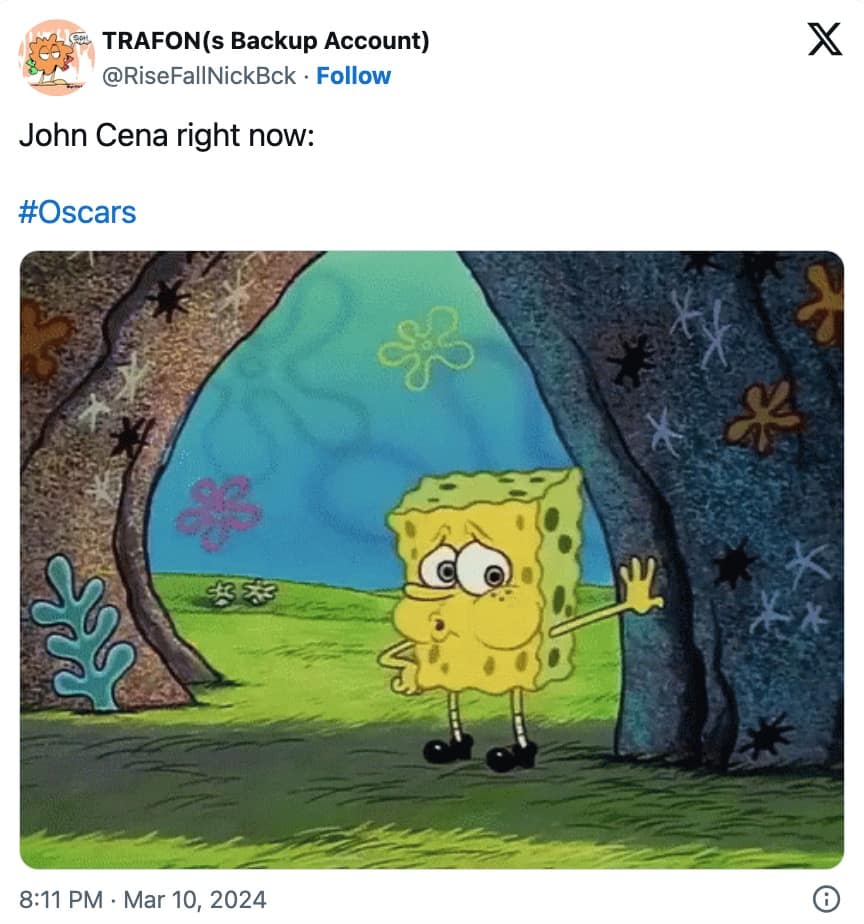The width and height of the screenshot is (864, 924).
Task: Open the #Oscars hashtag link
Action: coord(77,212)
